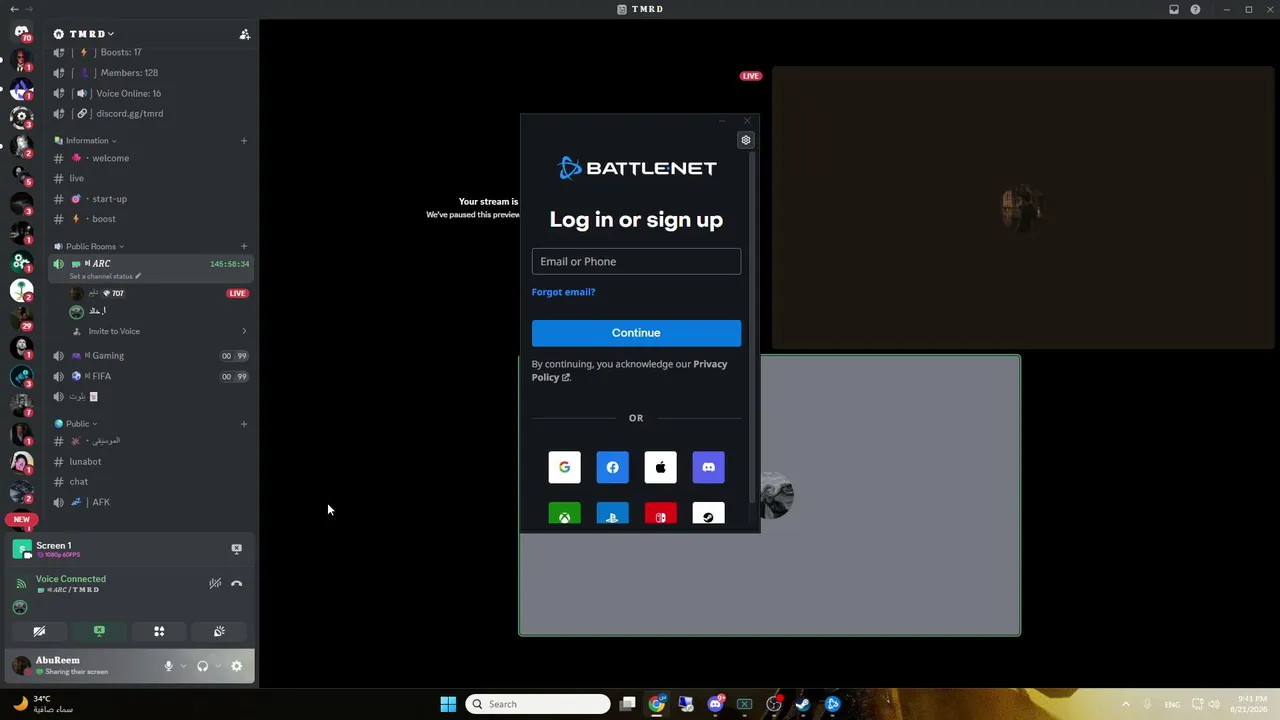Image resolution: width=1280 pixels, height=720 pixels.
Task: Click the Battle.net login window scrollbar
Action: (x=754, y=325)
